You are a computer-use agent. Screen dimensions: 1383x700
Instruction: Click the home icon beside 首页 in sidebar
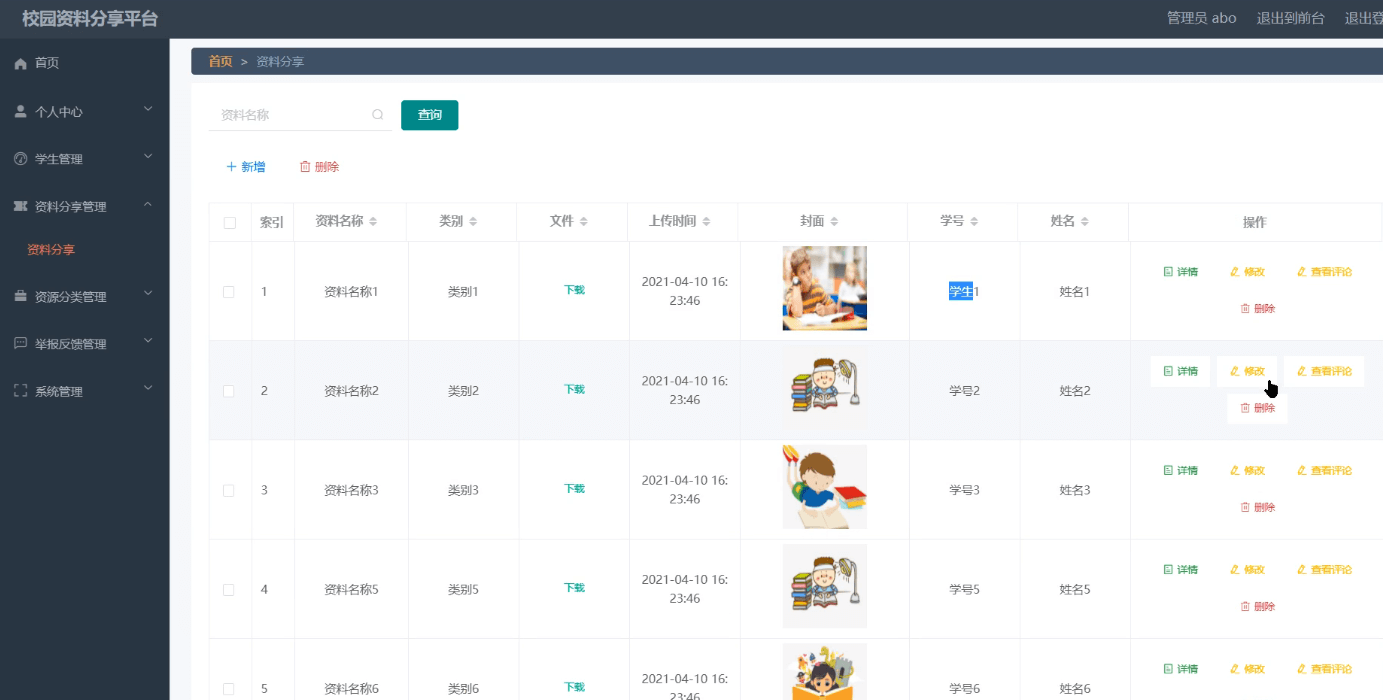click(20, 64)
